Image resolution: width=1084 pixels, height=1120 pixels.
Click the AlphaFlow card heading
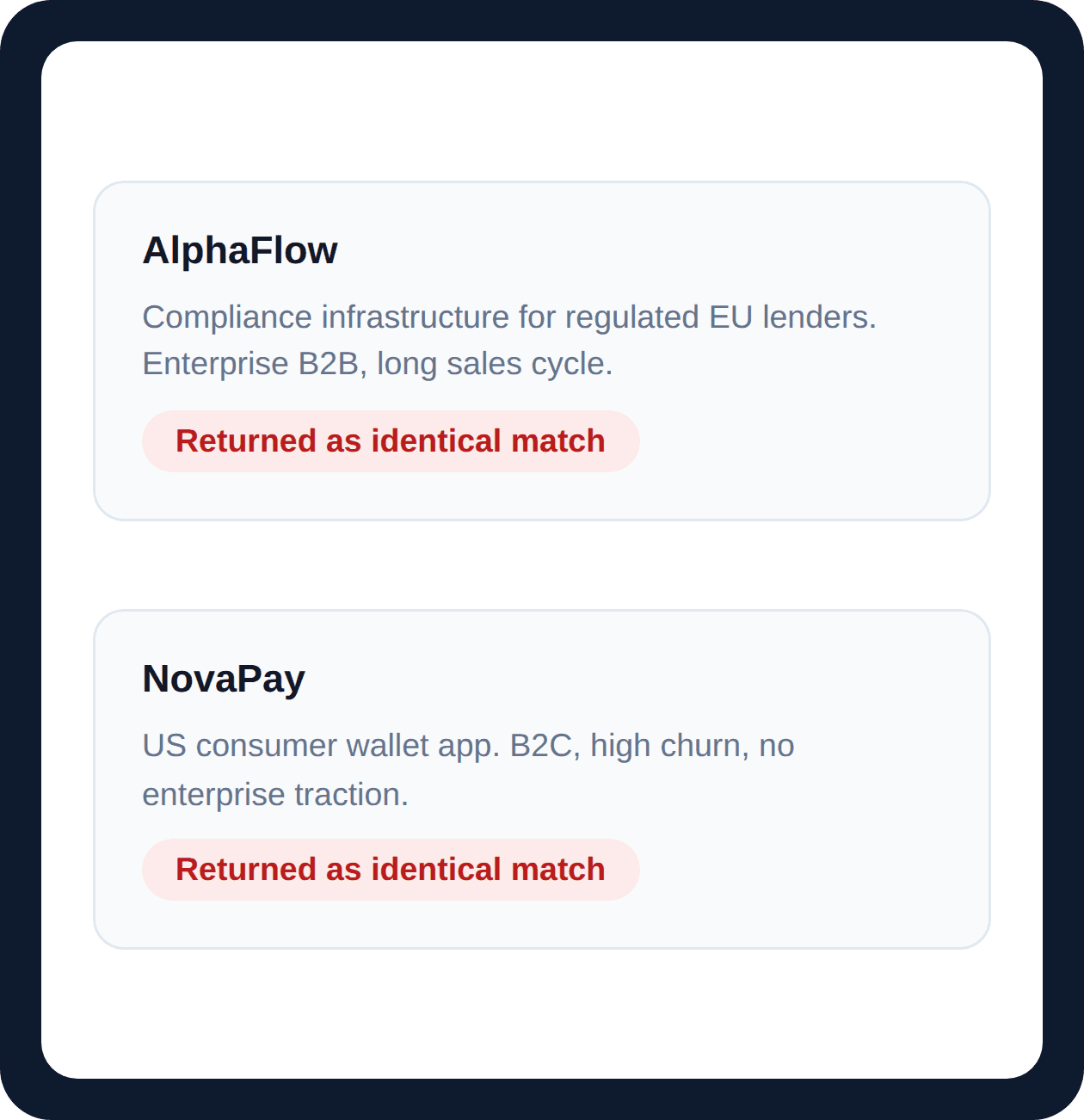240,251
